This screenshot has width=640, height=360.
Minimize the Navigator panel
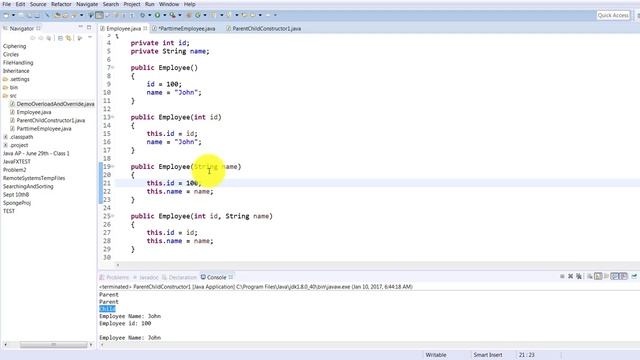click(80, 27)
